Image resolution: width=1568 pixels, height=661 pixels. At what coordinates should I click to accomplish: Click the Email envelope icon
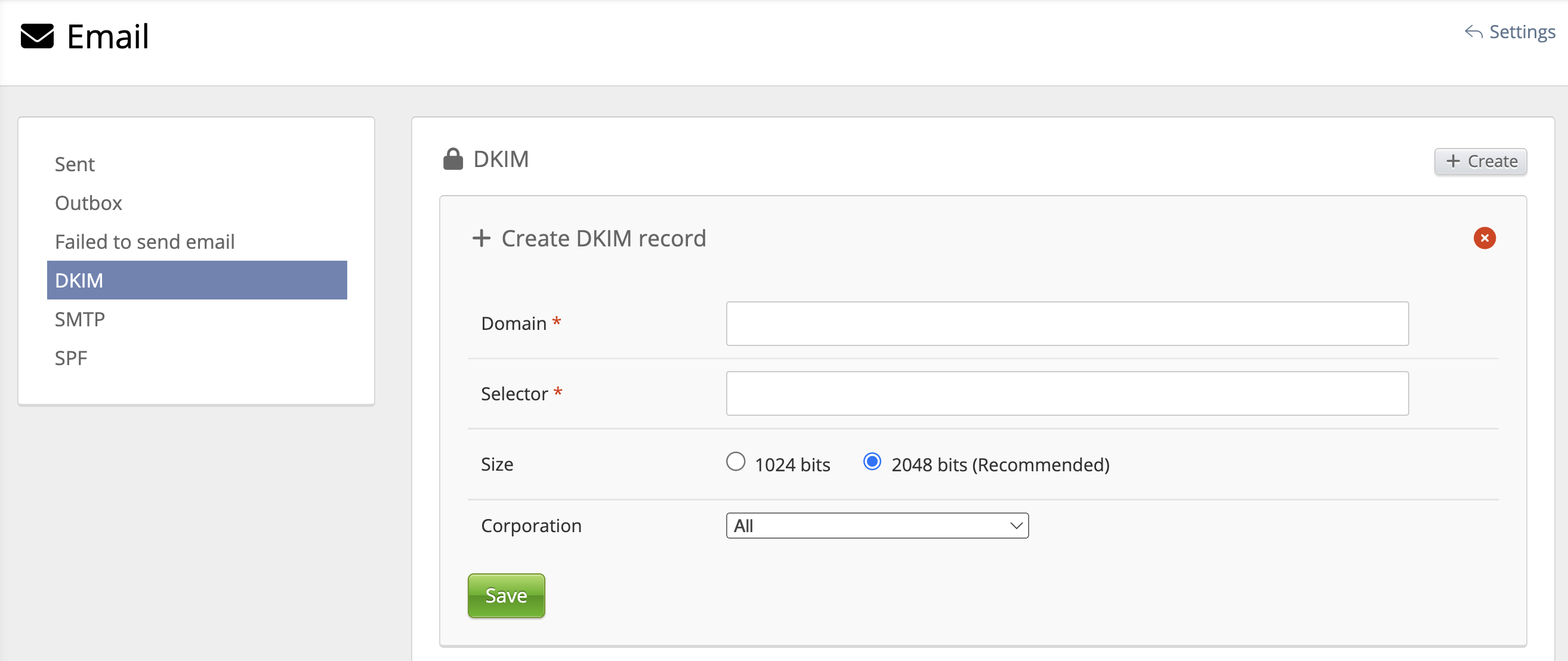coord(37,36)
